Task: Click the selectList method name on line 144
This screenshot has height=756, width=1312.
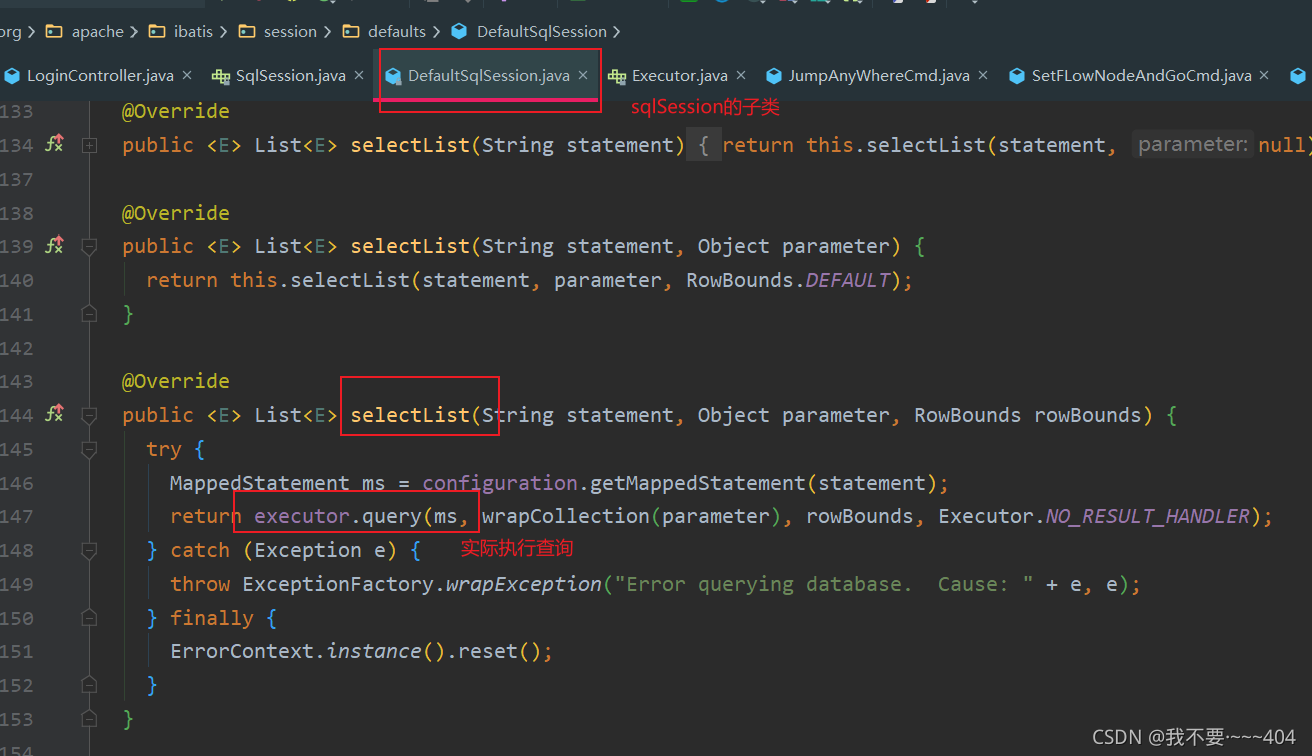Action: (x=410, y=415)
